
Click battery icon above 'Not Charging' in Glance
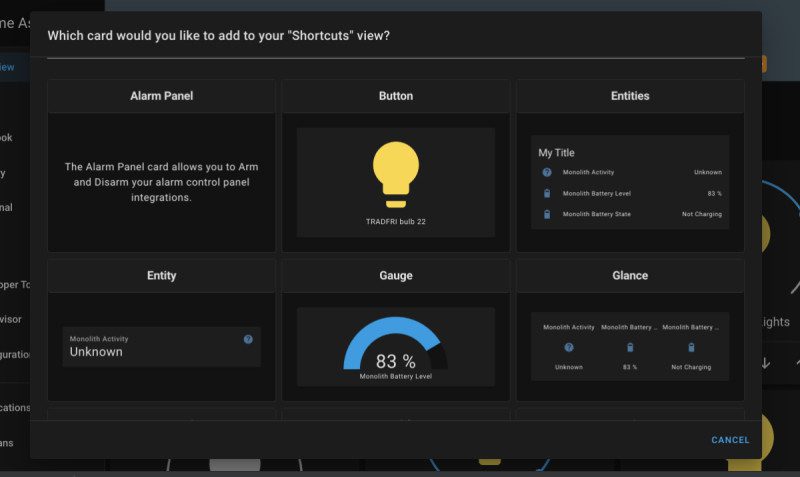tap(691, 347)
